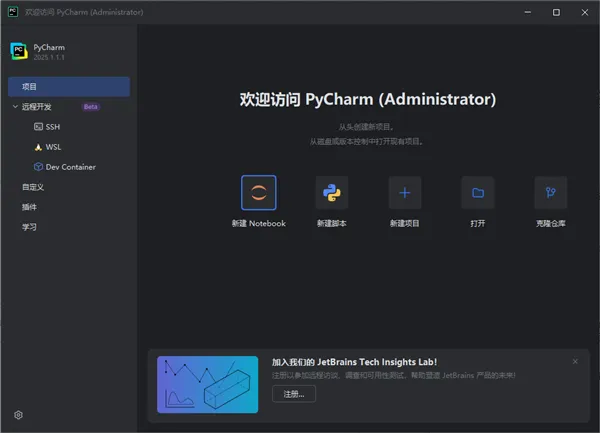Viewport: 600px width, 433px height.
Task: Click the 新建 Notebook Jupyter icon
Action: click(x=259, y=192)
